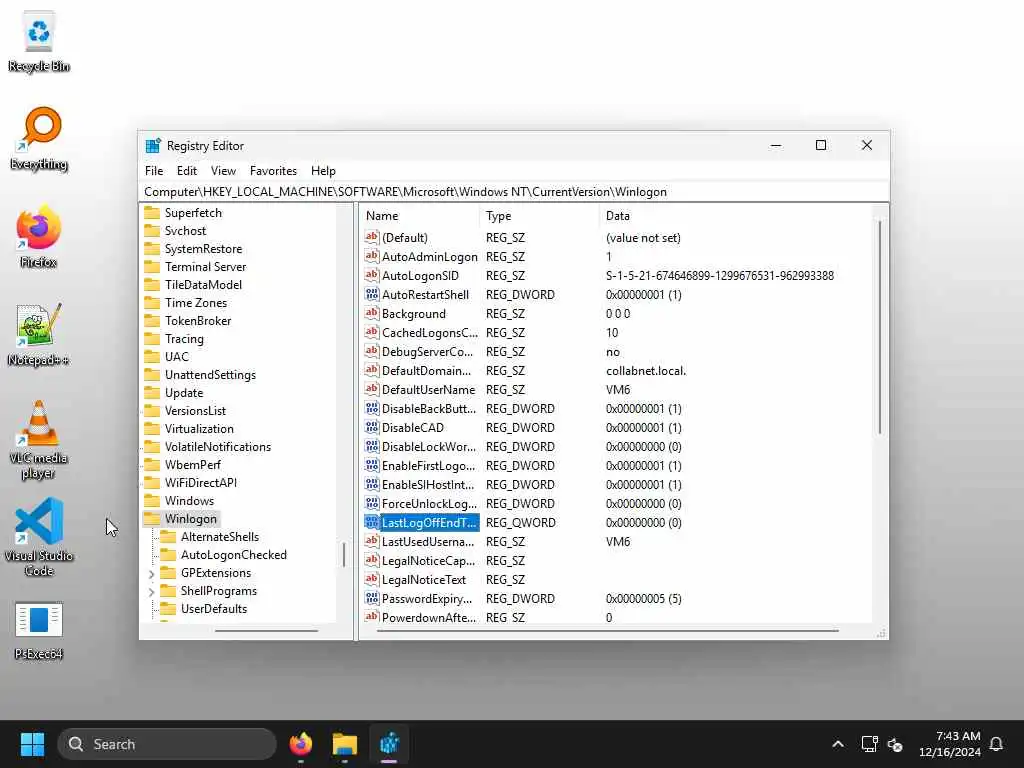1024x768 pixels.
Task: Click LegalNoticeText string value icon
Action: pyautogui.click(x=372, y=579)
